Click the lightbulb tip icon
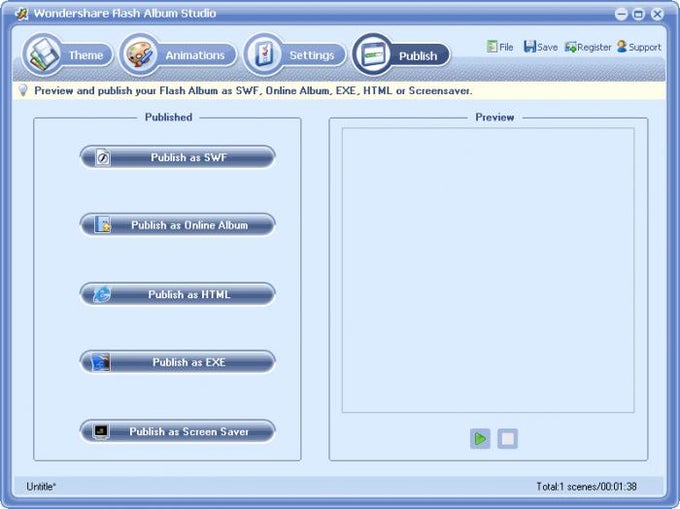Image resolution: width=680 pixels, height=509 pixels. pos(23,90)
